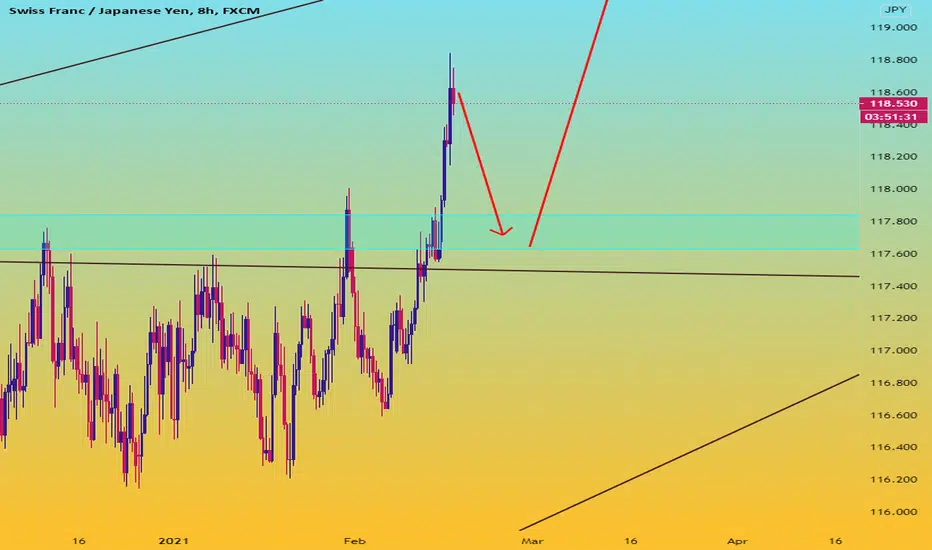Image resolution: width=932 pixels, height=550 pixels.
Task: Click the 116.200 price axis label
Action: point(893,480)
